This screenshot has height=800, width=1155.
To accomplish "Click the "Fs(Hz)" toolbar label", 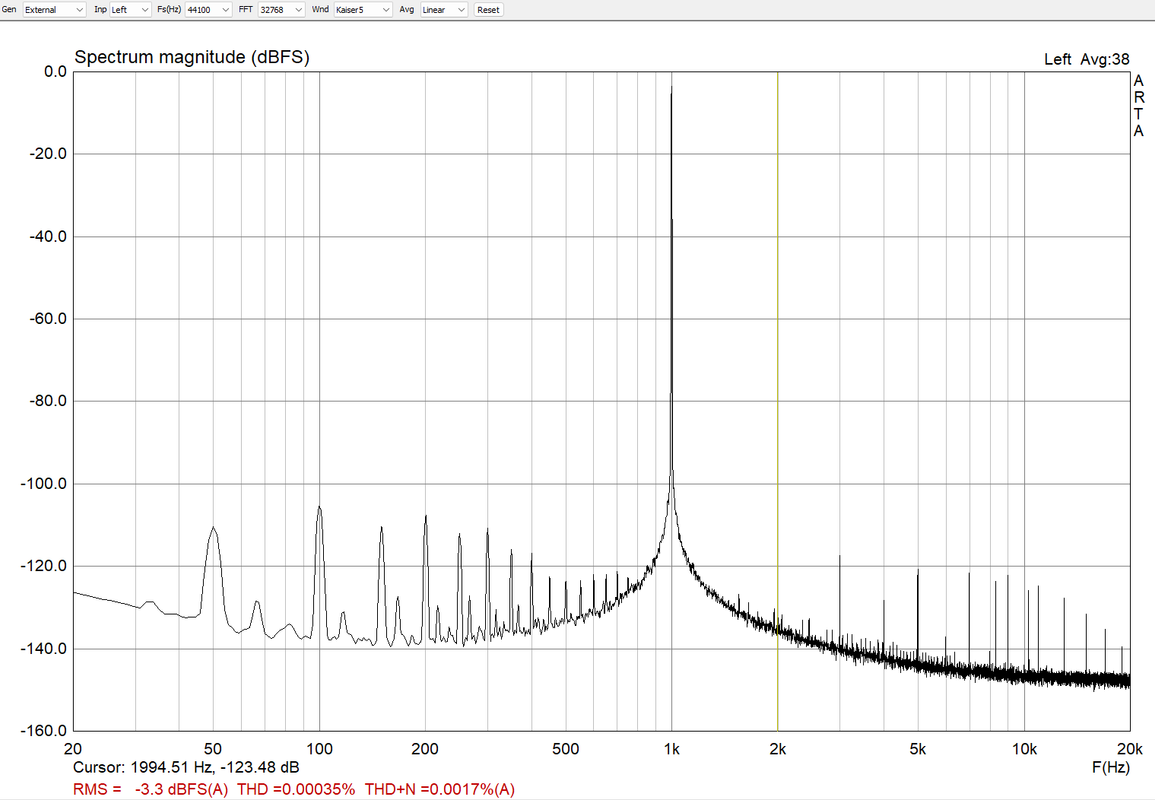I will pos(169,10).
